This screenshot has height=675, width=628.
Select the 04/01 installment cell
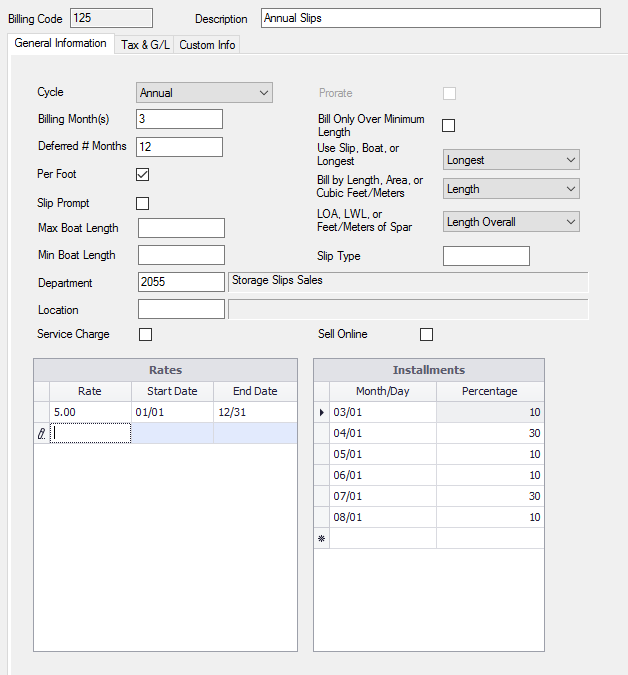pyautogui.click(x=383, y=433)
